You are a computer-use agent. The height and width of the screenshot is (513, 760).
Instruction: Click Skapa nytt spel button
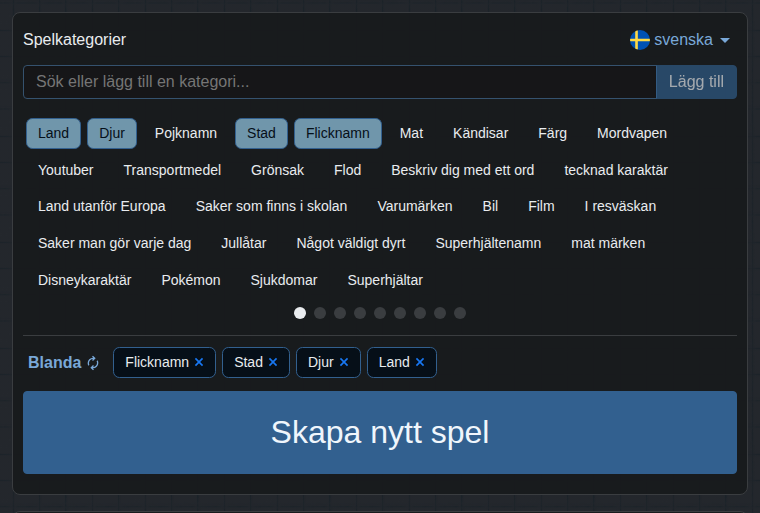[x=380, y=433]
